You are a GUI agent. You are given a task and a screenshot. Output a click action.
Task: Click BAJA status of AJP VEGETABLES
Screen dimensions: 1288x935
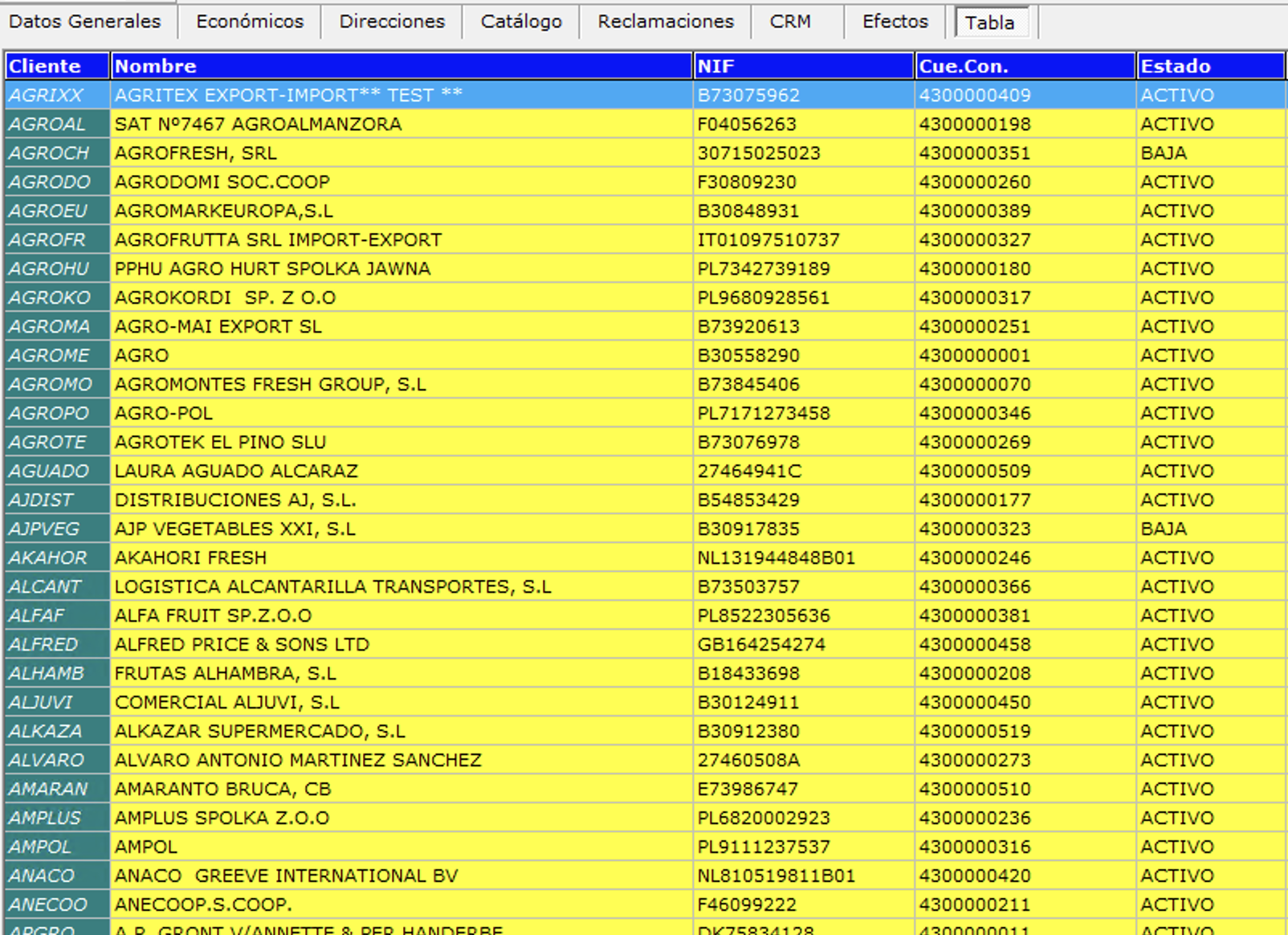[1164, 529]
